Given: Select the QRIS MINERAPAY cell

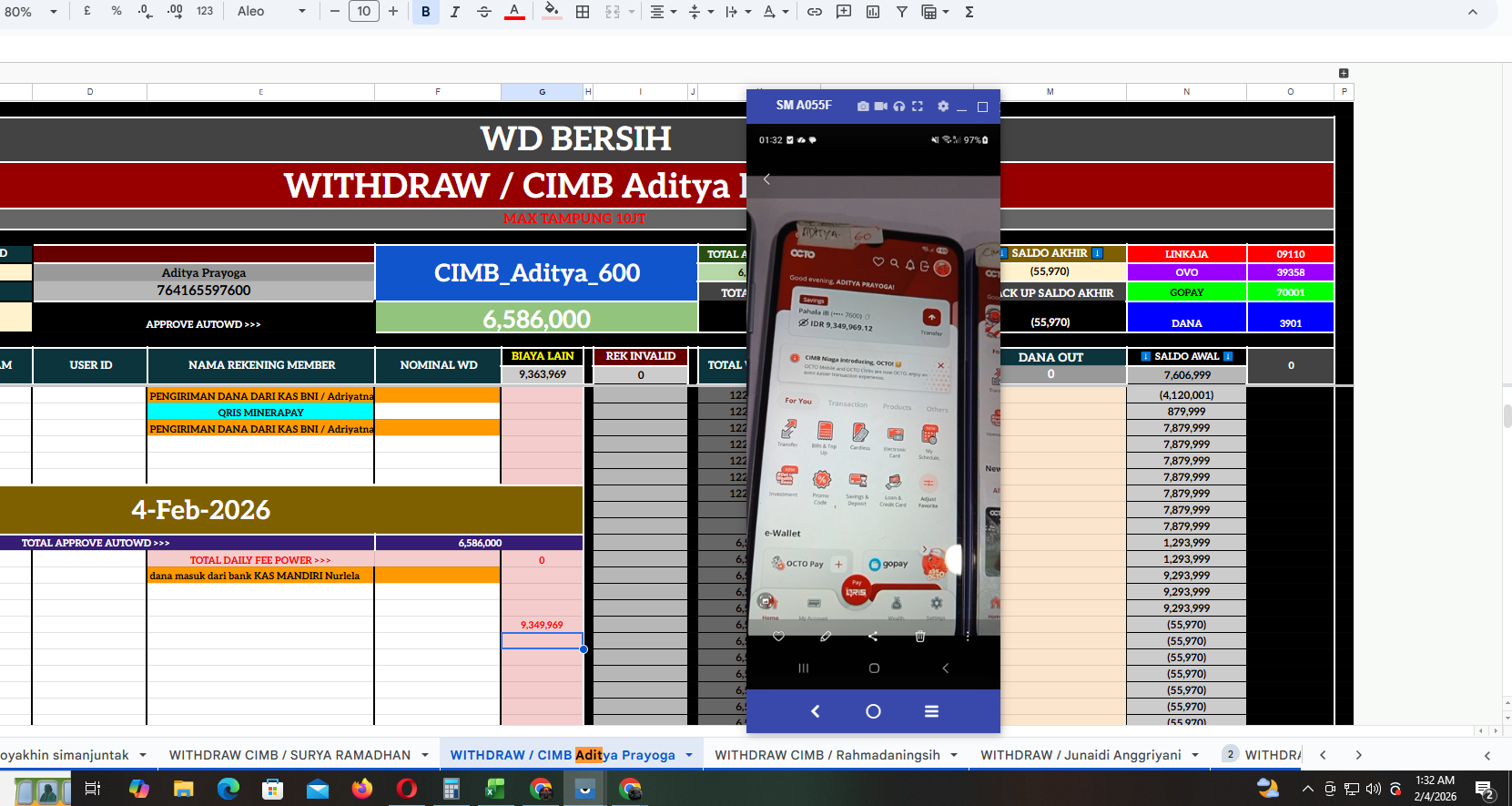Looking at the screenshot, I should [260, 413].
